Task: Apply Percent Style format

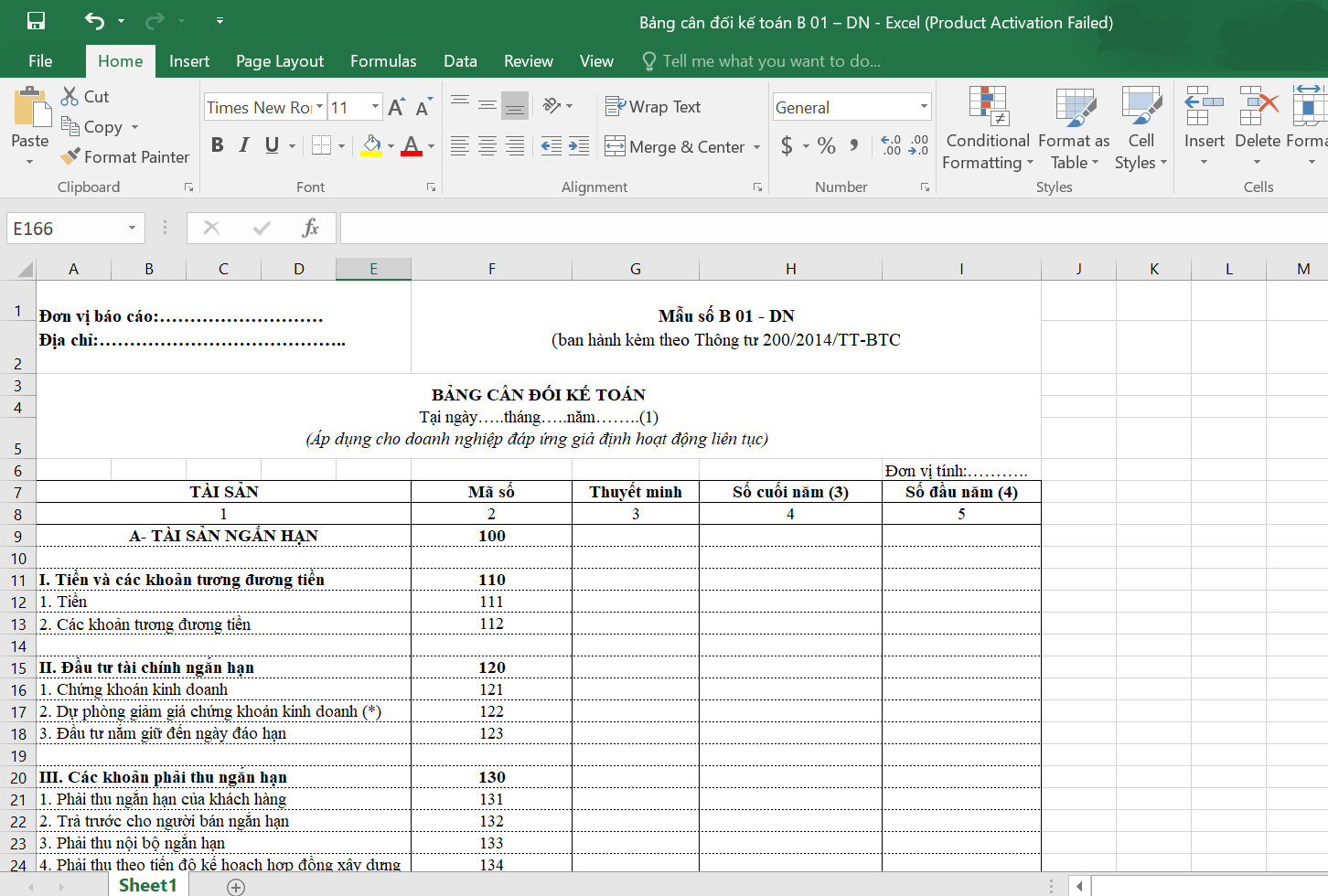Action: click(x=827, y=145)
